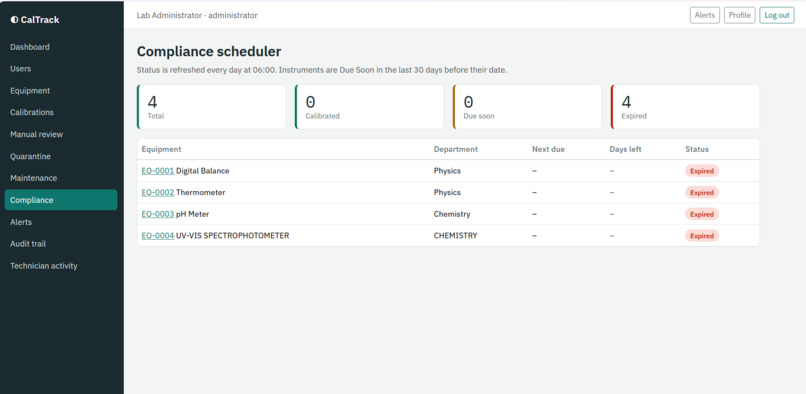Click Expired badge in Digital Balance row
This screenshot has height=394, width=806.
[x=702, y=171]
